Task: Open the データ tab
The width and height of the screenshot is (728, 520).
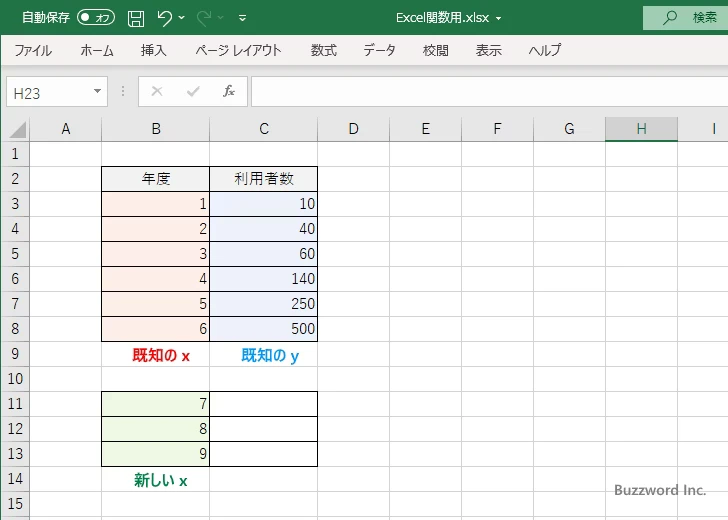Action: point(379,50)
